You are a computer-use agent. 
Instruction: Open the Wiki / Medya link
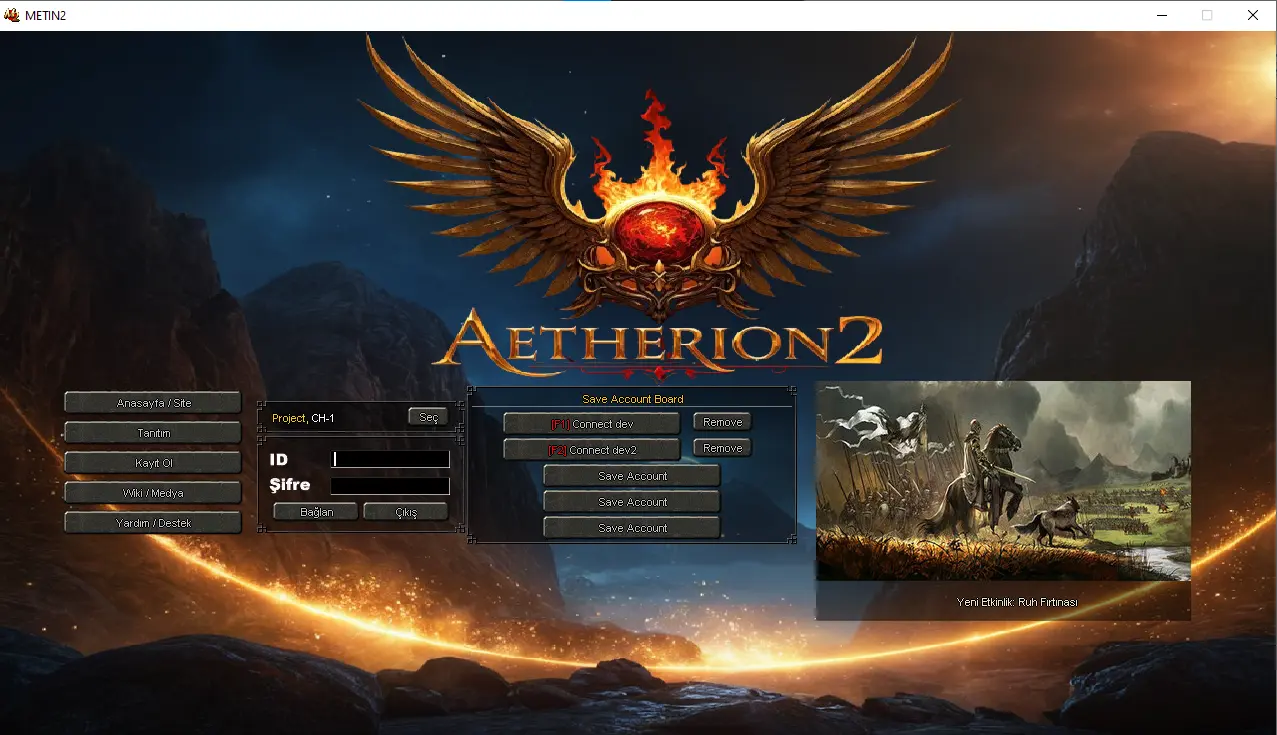pyautogui.click(x=153, y=493)
